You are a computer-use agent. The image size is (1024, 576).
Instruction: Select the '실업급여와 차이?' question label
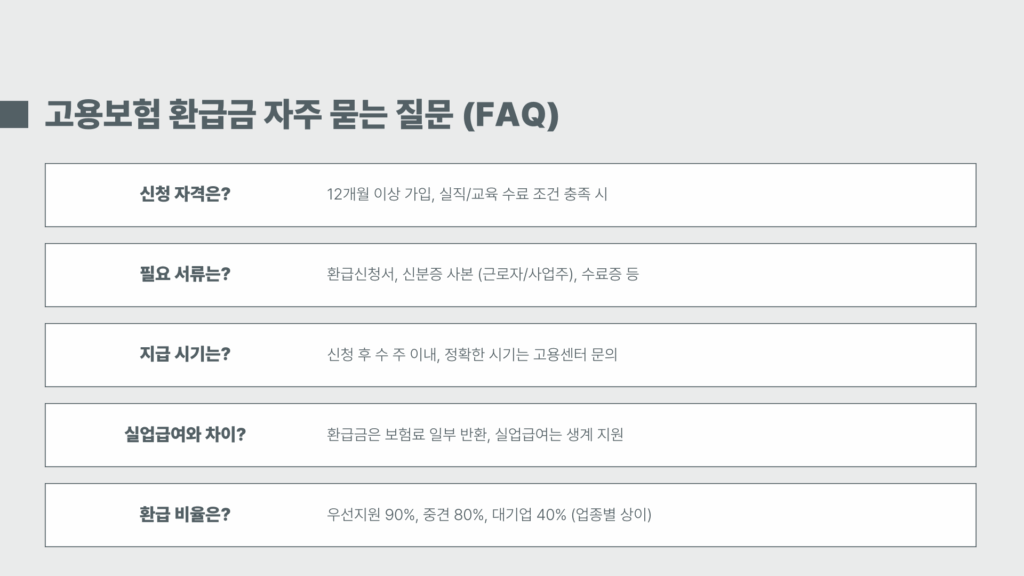[x=185, y=434]
